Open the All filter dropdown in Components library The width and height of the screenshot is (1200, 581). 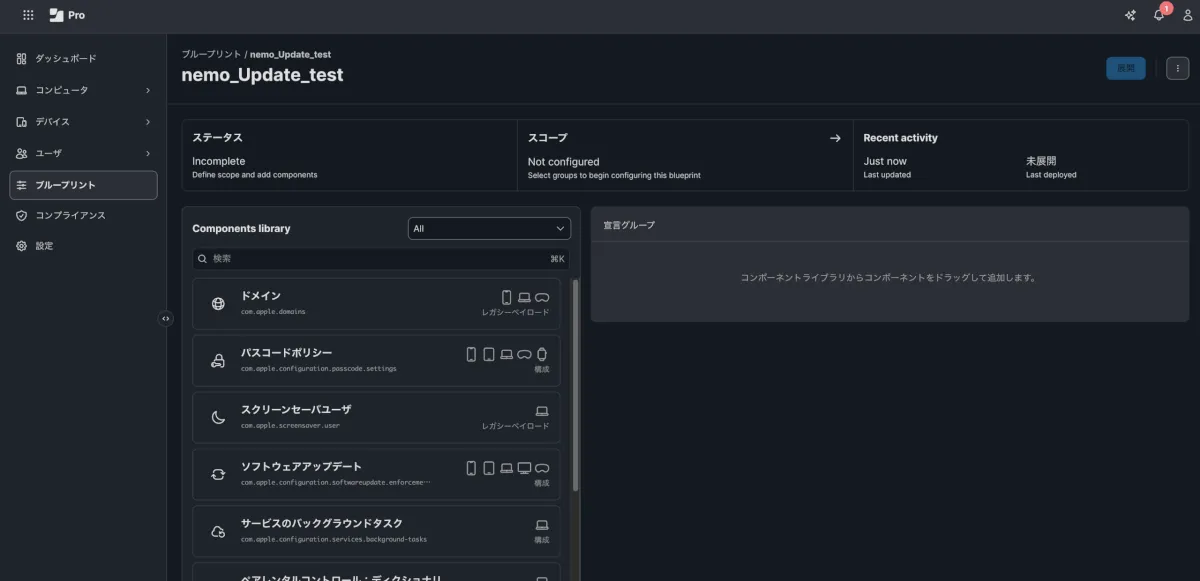489,229
